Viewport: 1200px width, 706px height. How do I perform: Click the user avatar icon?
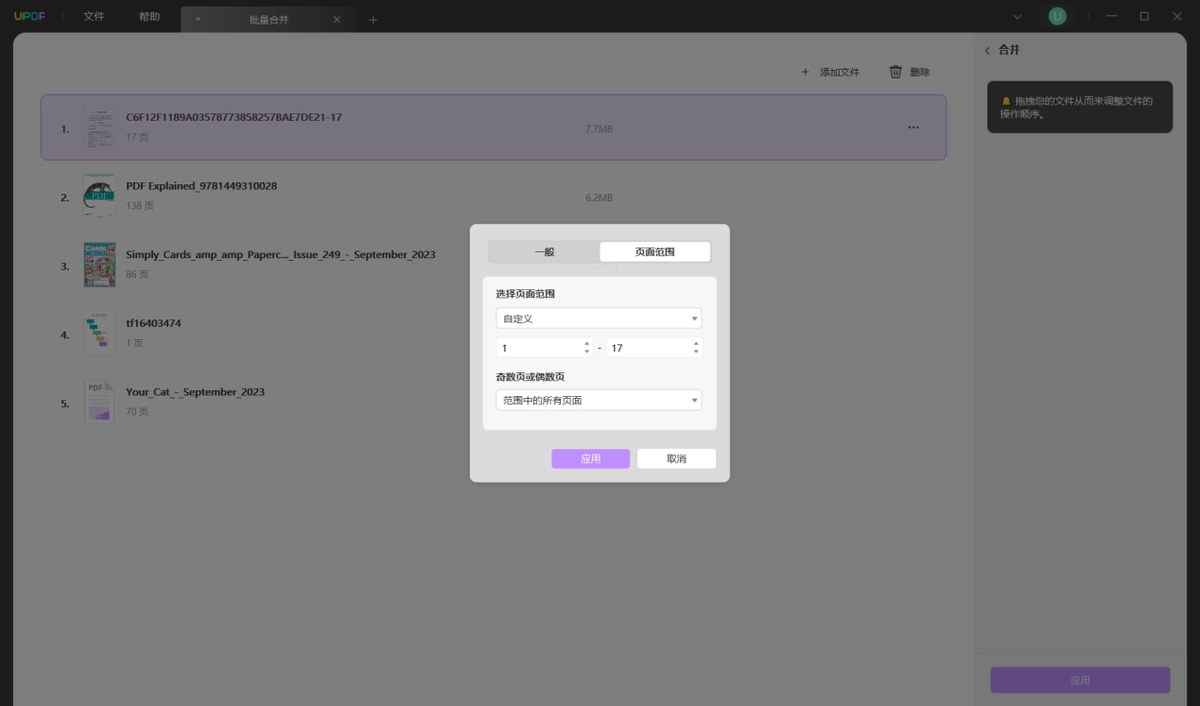click(1057, 17)
